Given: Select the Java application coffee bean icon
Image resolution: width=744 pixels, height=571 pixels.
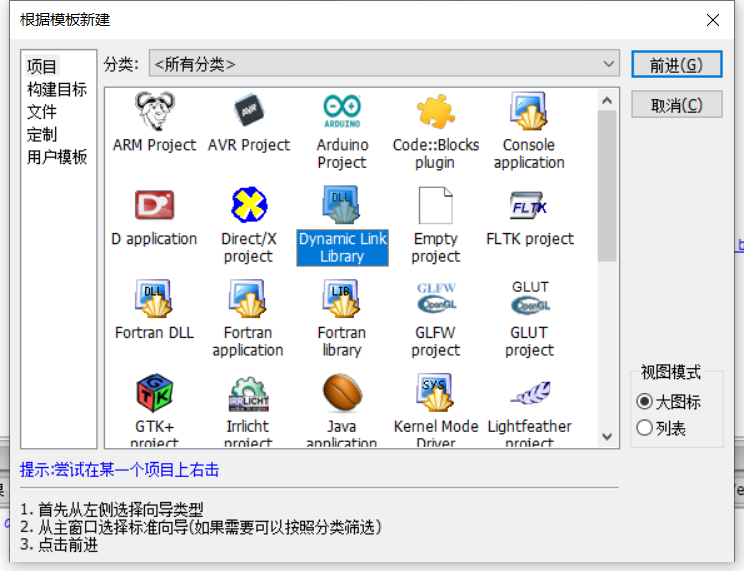Looking at the screenshot, I should pyautogui.click(x=342, y=393).
